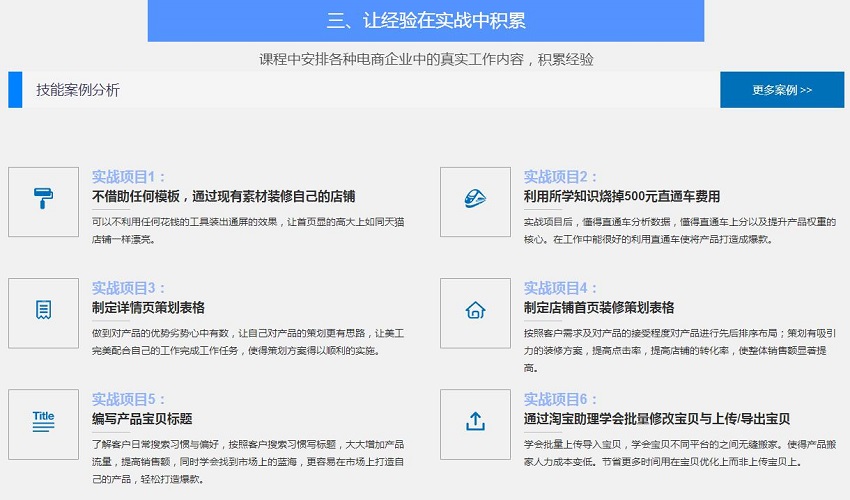
Task: Open title 不借助任何模板，通过现有素材装修自己的店铺
Action: coord(223,196)
